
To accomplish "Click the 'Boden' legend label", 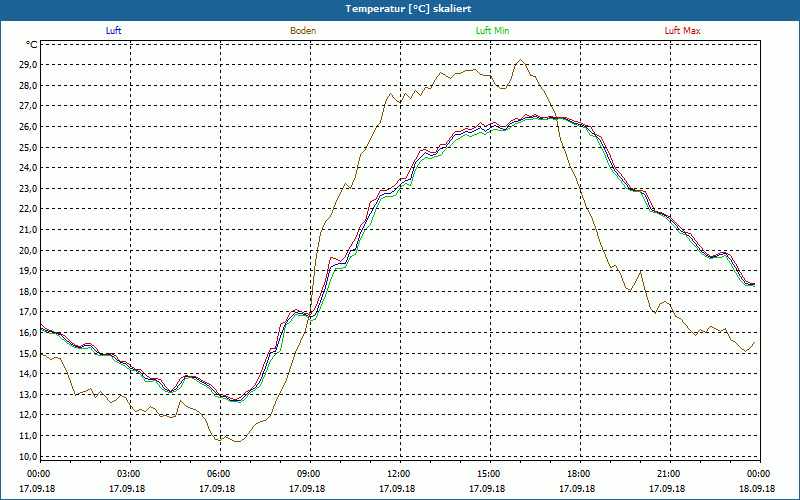I will 303,31.
